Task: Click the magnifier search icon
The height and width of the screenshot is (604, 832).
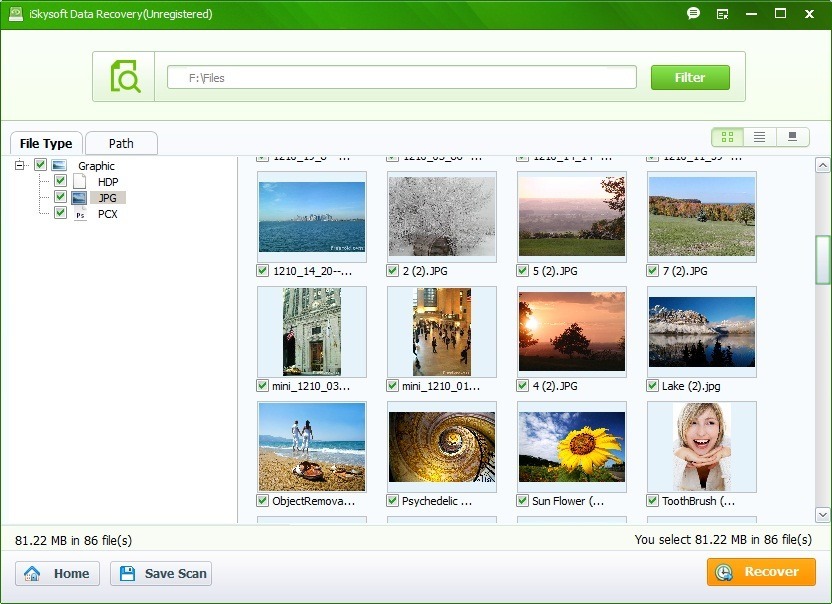Action: pyautogui.click(x=125, y=76)
